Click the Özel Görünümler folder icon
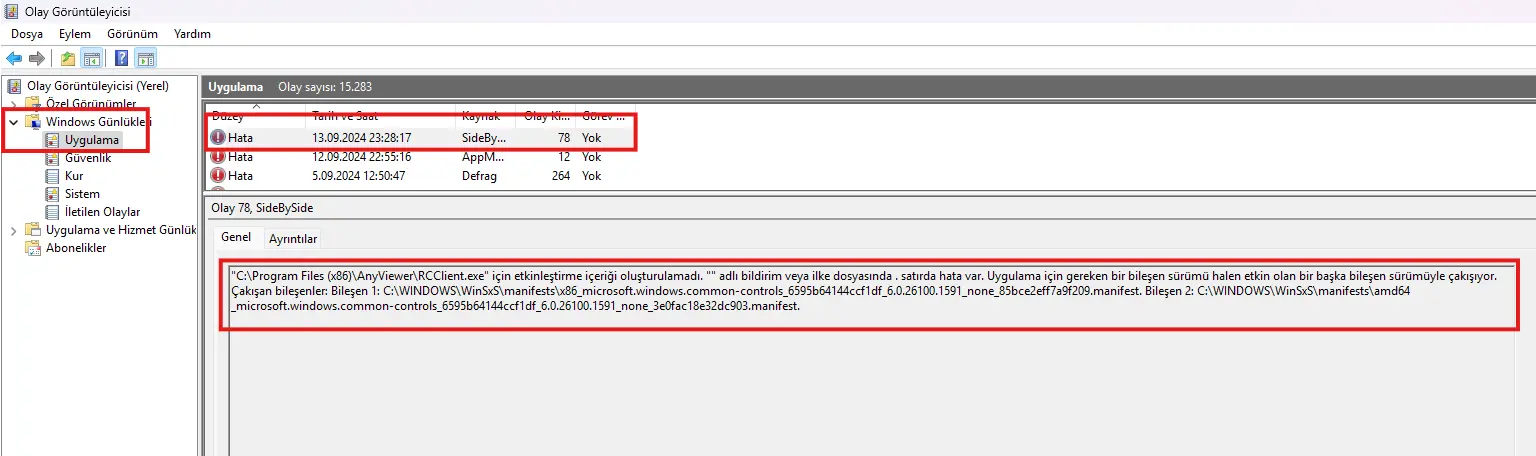 pos(33,104)
